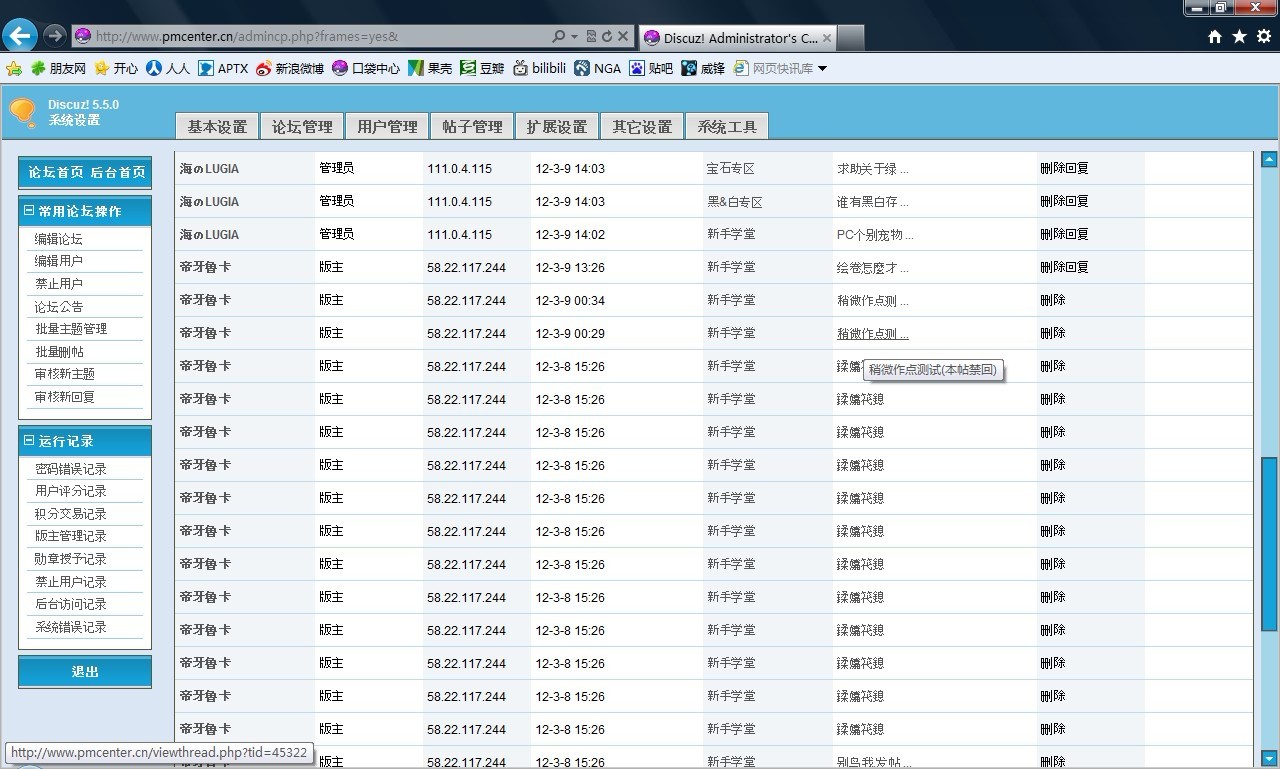This screenshot has height=769, width=1280.
Task: Switch to the 系统工具 tab
Action: click(727, 127)
